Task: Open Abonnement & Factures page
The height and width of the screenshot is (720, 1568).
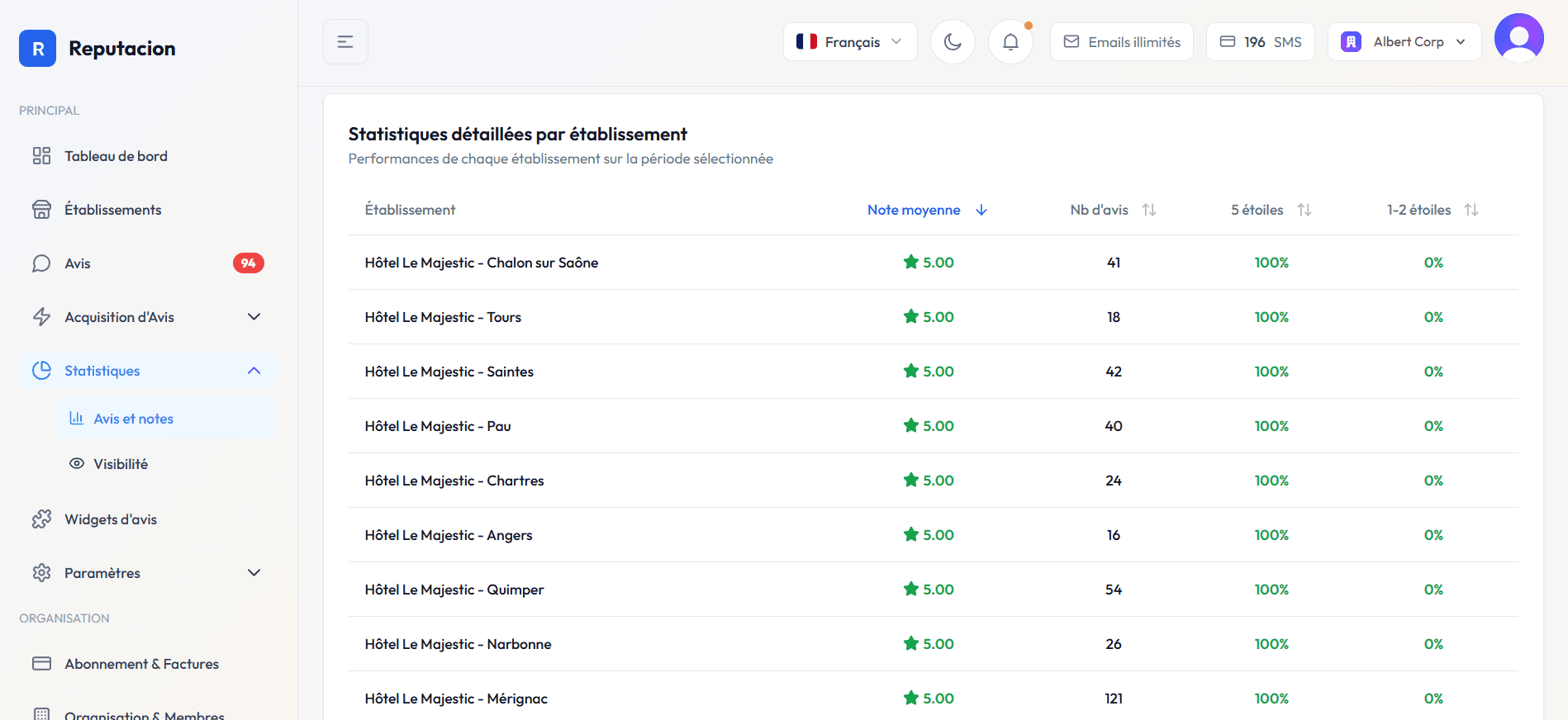Action: click(141, 664)
